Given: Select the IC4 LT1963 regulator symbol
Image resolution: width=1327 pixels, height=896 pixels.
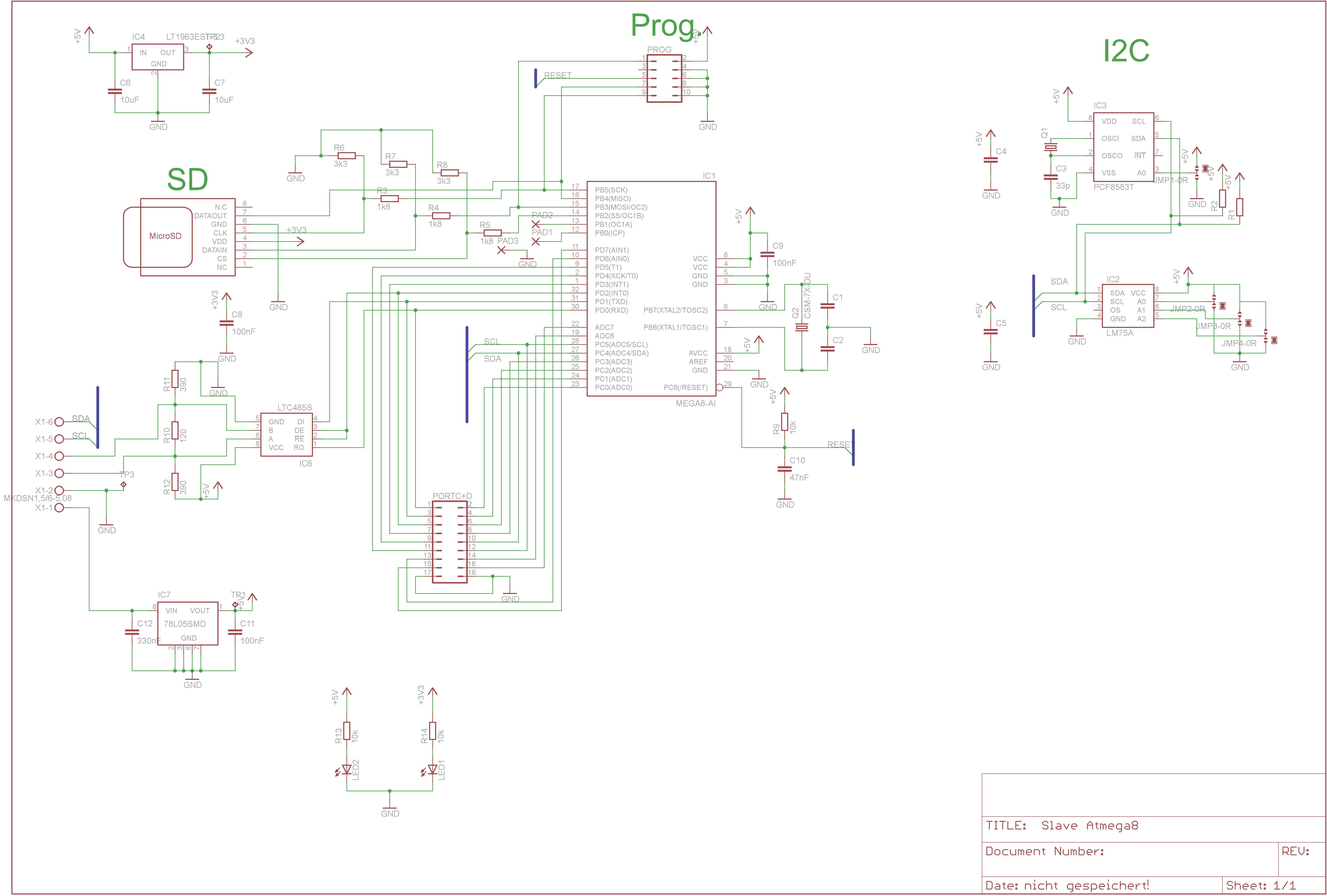Looking at the screenshot, I should [x=158, y=57].
